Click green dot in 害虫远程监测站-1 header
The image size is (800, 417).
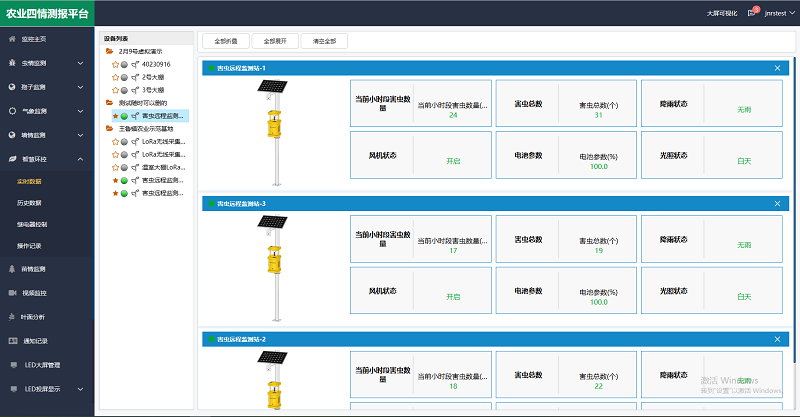click(211, 68)
